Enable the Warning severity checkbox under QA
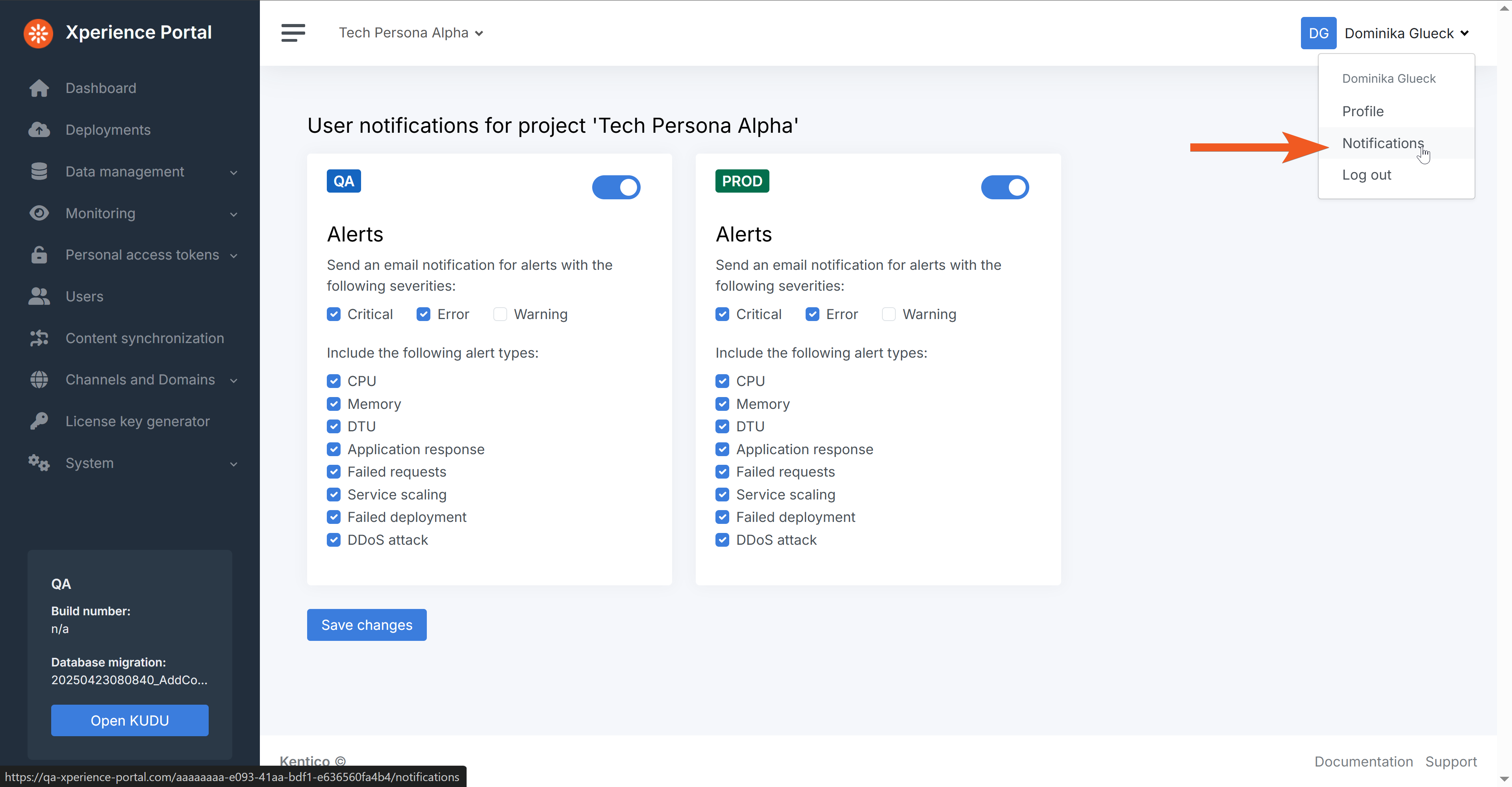The height and width of the screenshot is (787, 1512). click(500, 314)
